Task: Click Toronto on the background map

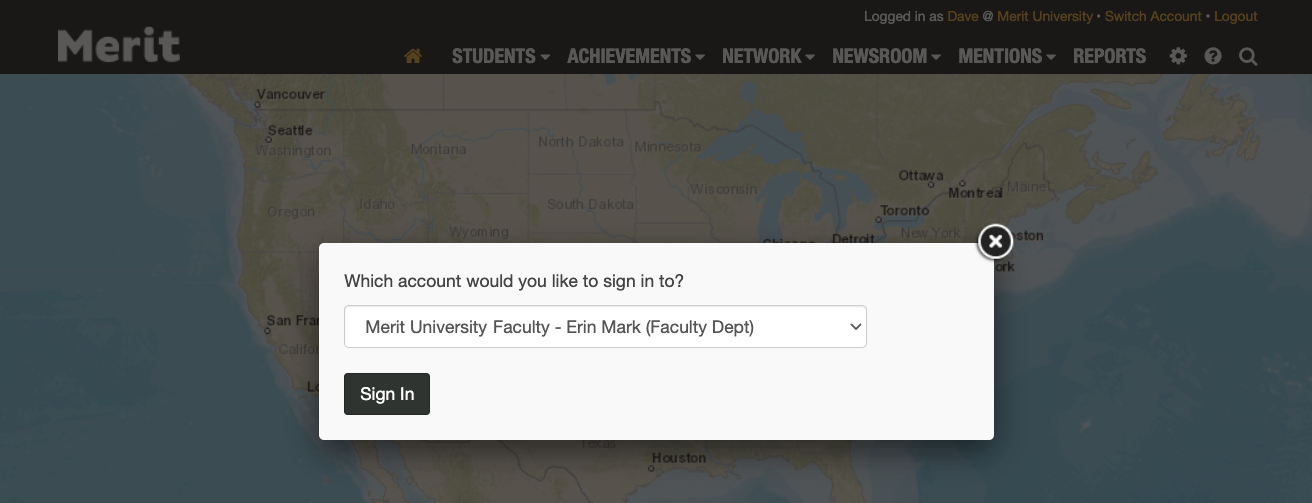Action: coord(904,211)
